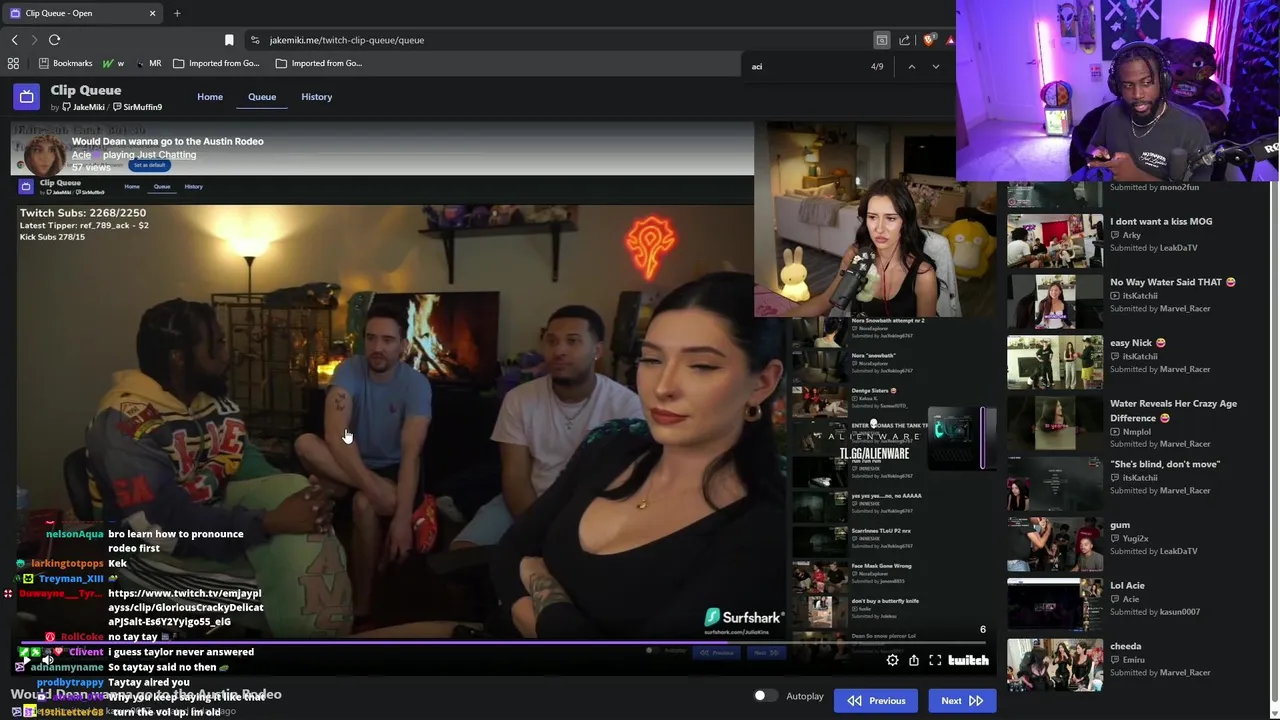Share the clip via player share icon

[913, 660]
